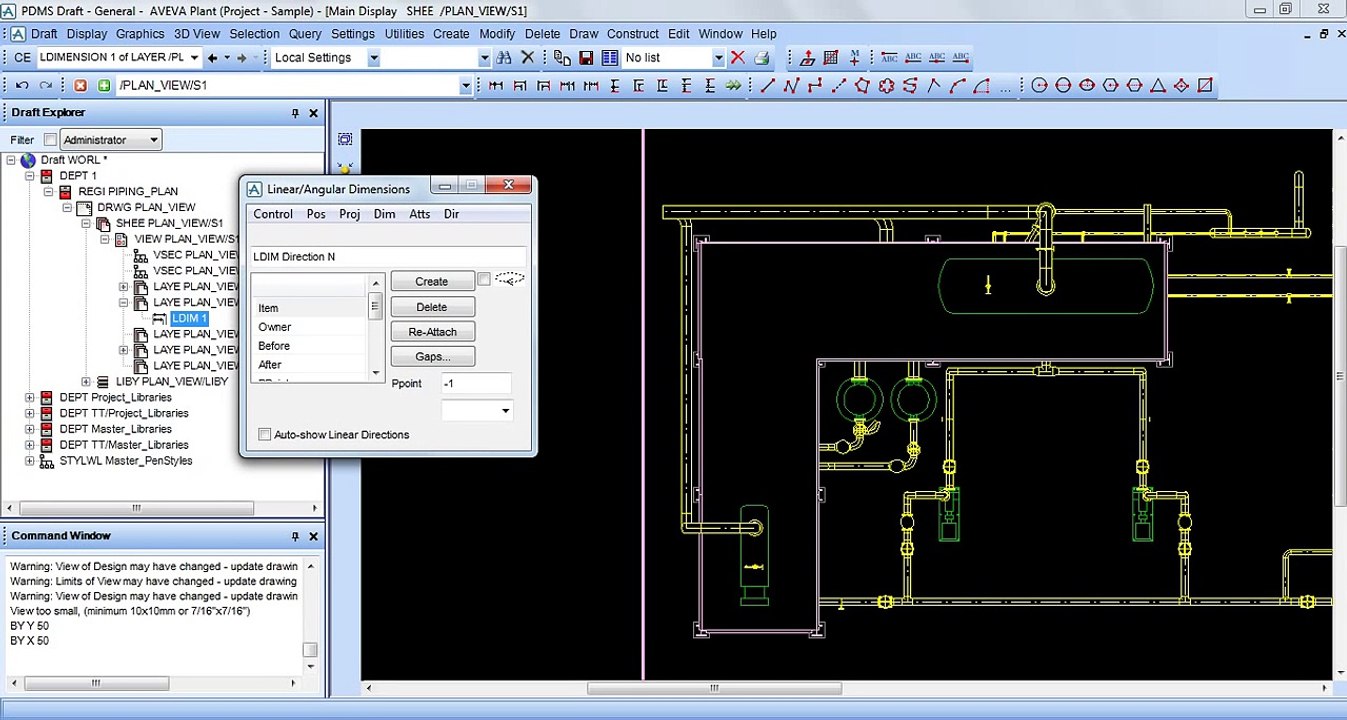This screenshot has width=1347, height=720.
Task: Toggle the Filter checkbox in Draft Explorer
Action: (x=50, y=140)
